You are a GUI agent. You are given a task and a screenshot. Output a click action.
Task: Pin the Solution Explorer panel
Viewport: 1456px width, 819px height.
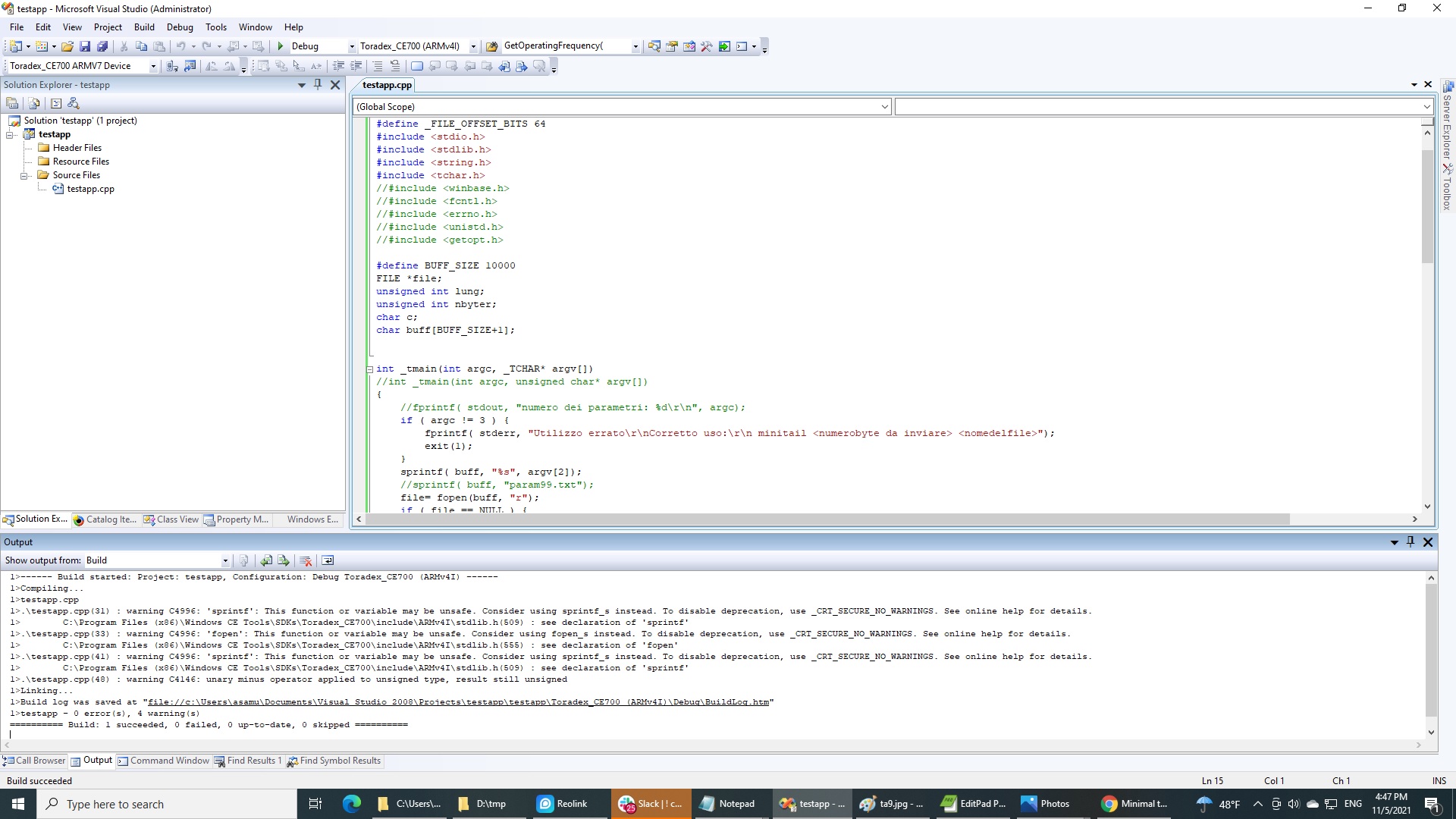coord(318,85)
